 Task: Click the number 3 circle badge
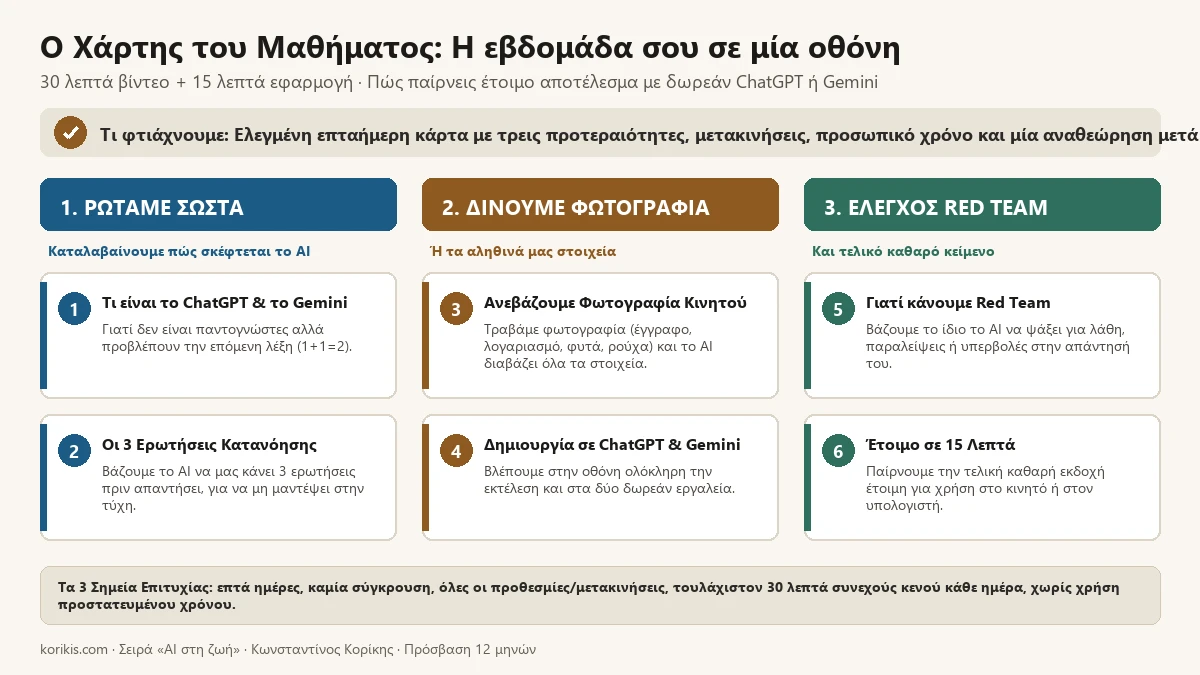coord(456,309)
